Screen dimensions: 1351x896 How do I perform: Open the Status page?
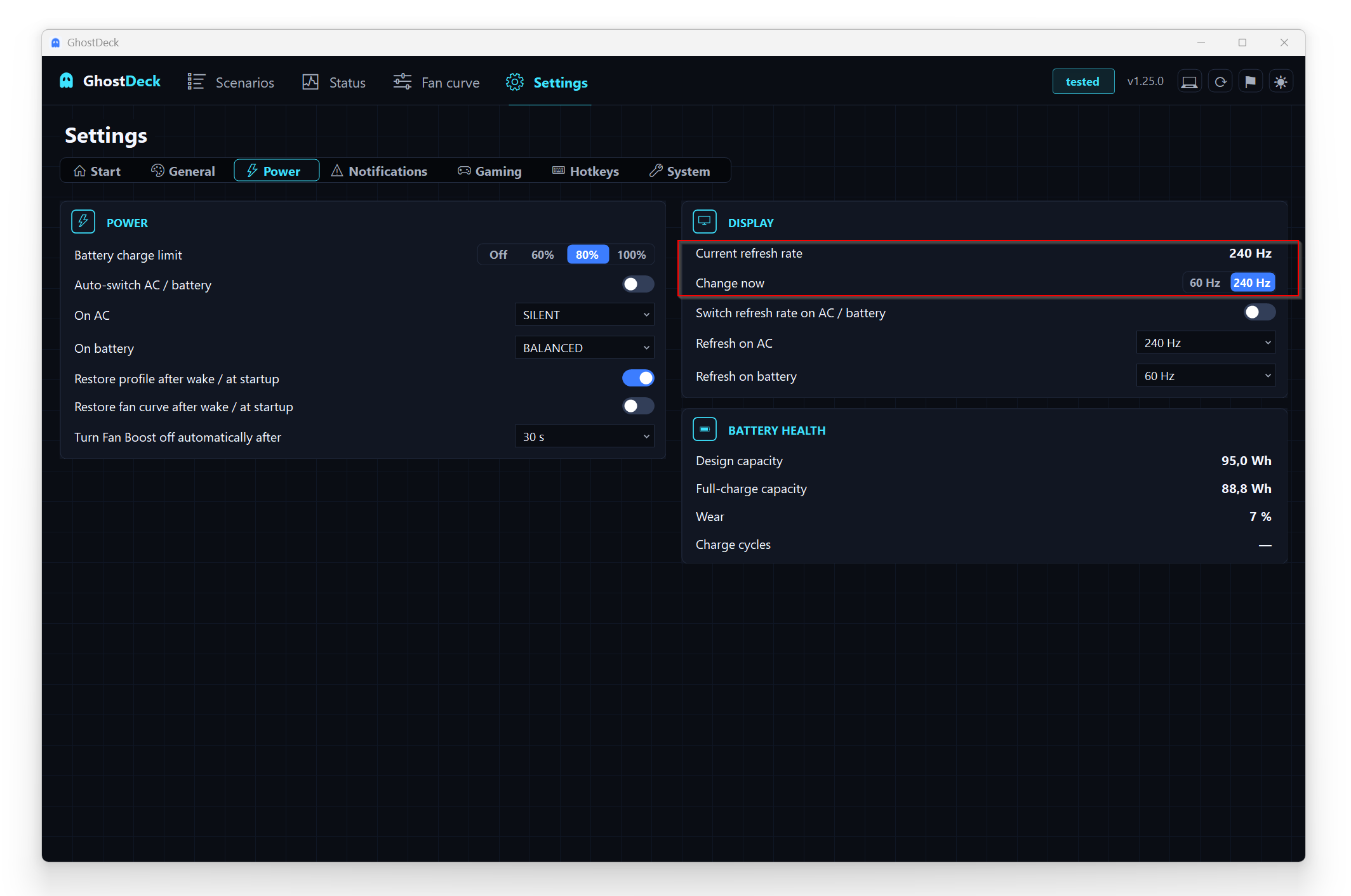pyautogui.click(x=334, y=82)
